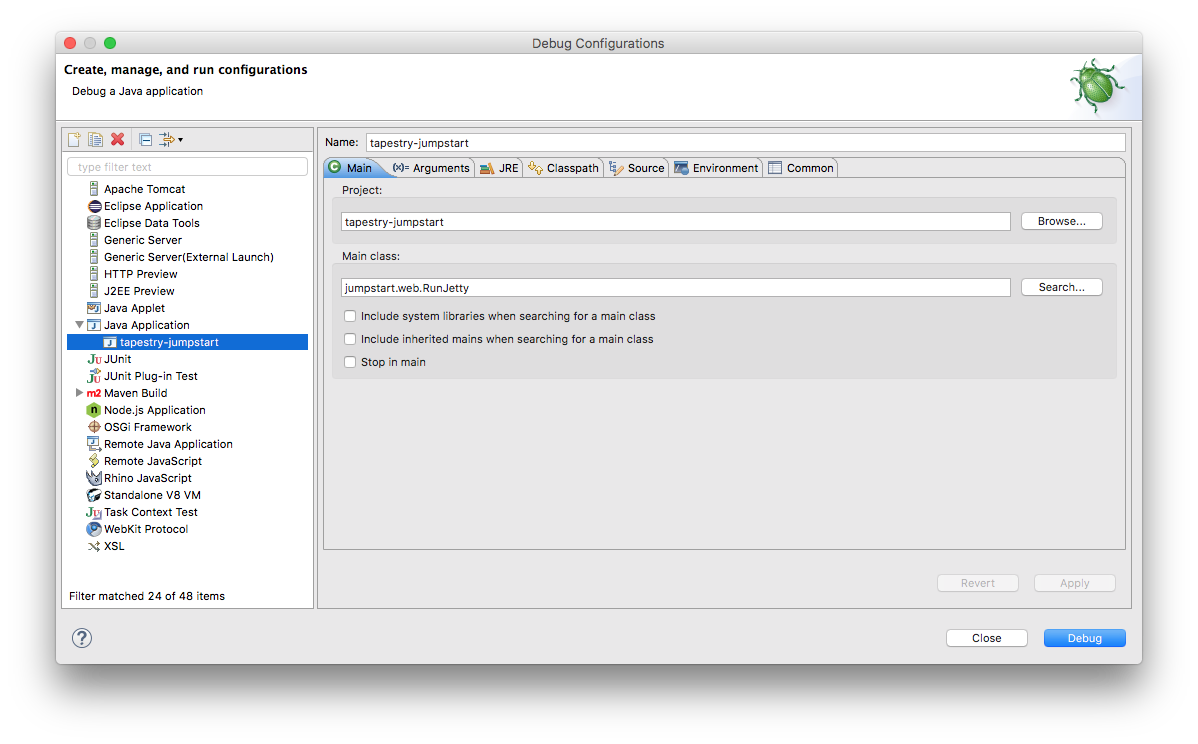Image resolution: width=1198 pixels, height=744 pixels.
Task: Click into the type filter text field
Action: coord(187,167)
